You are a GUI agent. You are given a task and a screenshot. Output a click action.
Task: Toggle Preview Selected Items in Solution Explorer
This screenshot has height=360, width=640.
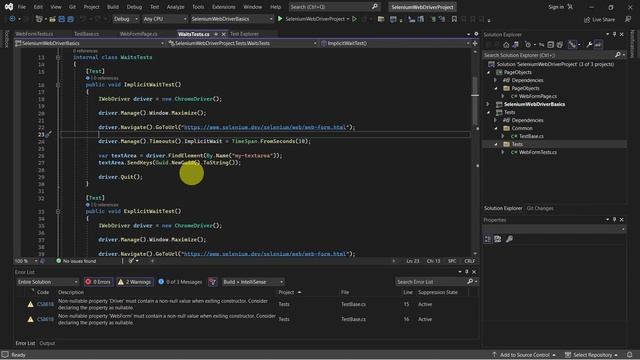click(x=598, y=45)
